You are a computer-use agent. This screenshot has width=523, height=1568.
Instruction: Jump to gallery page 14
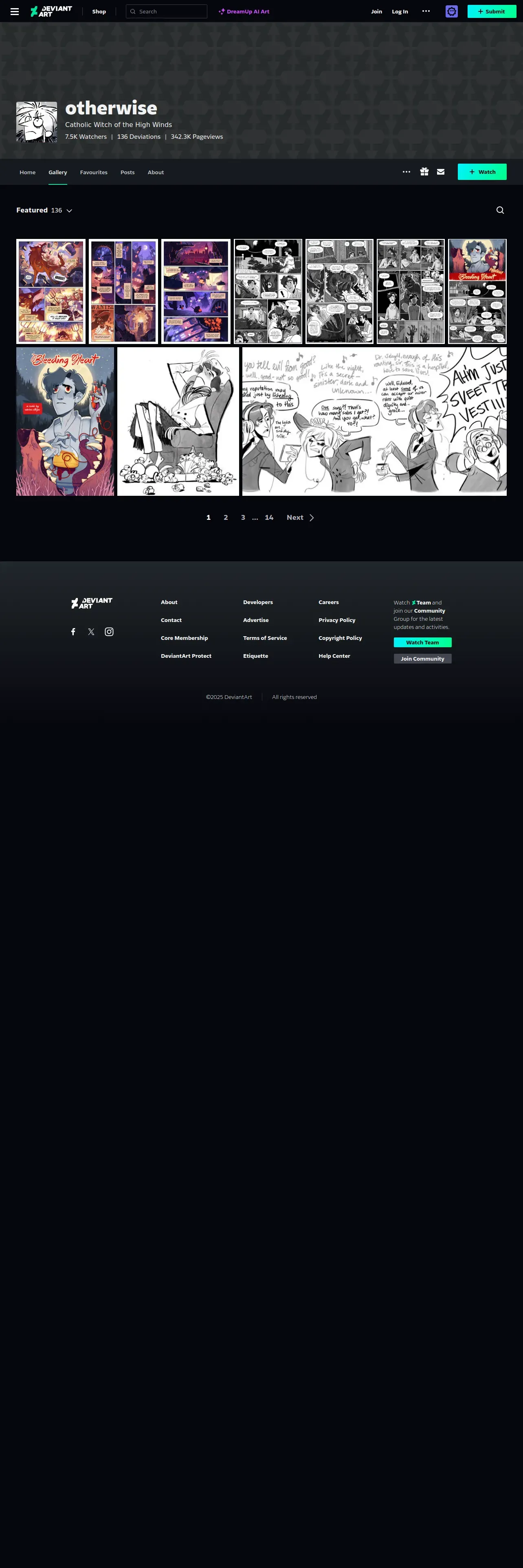tap(269, 517)
